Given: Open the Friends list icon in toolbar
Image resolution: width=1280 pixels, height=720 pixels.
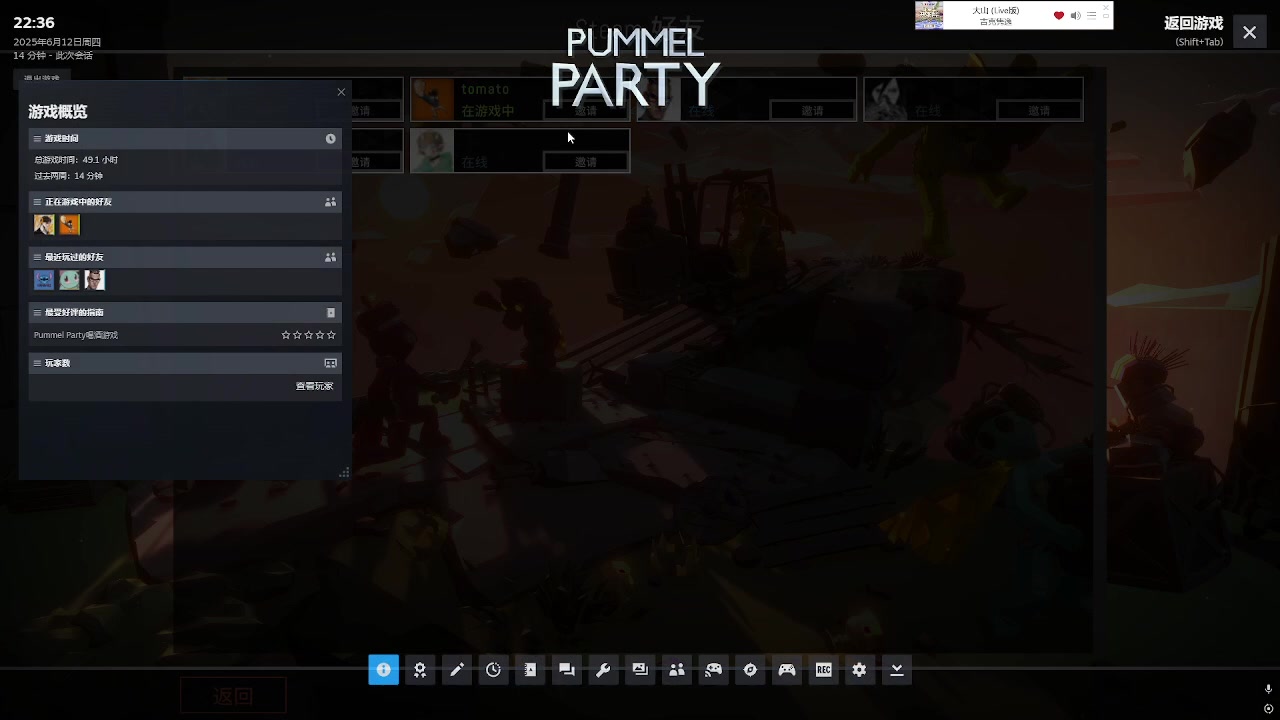Looking at the screenshot, I should [677, 670].
